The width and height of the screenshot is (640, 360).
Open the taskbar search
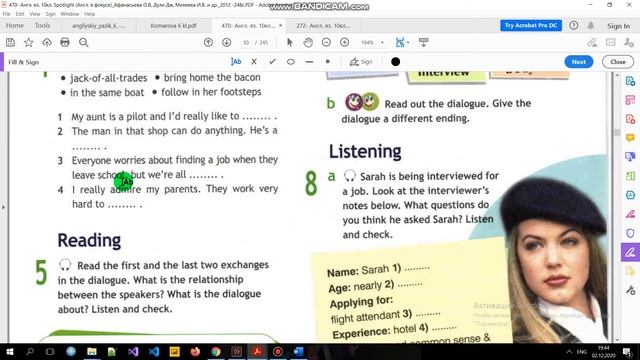tap(30, 351)
